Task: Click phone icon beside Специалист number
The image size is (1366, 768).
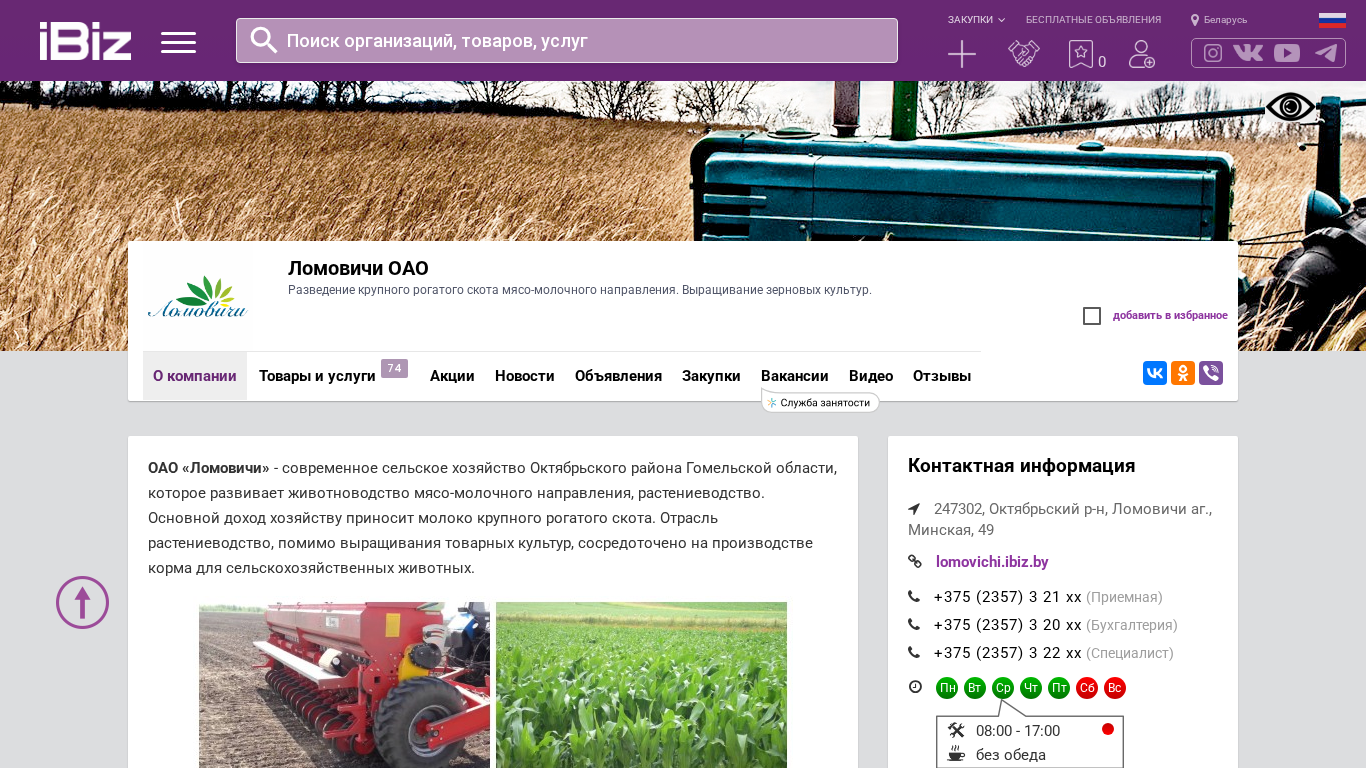Action: [914, 653]
